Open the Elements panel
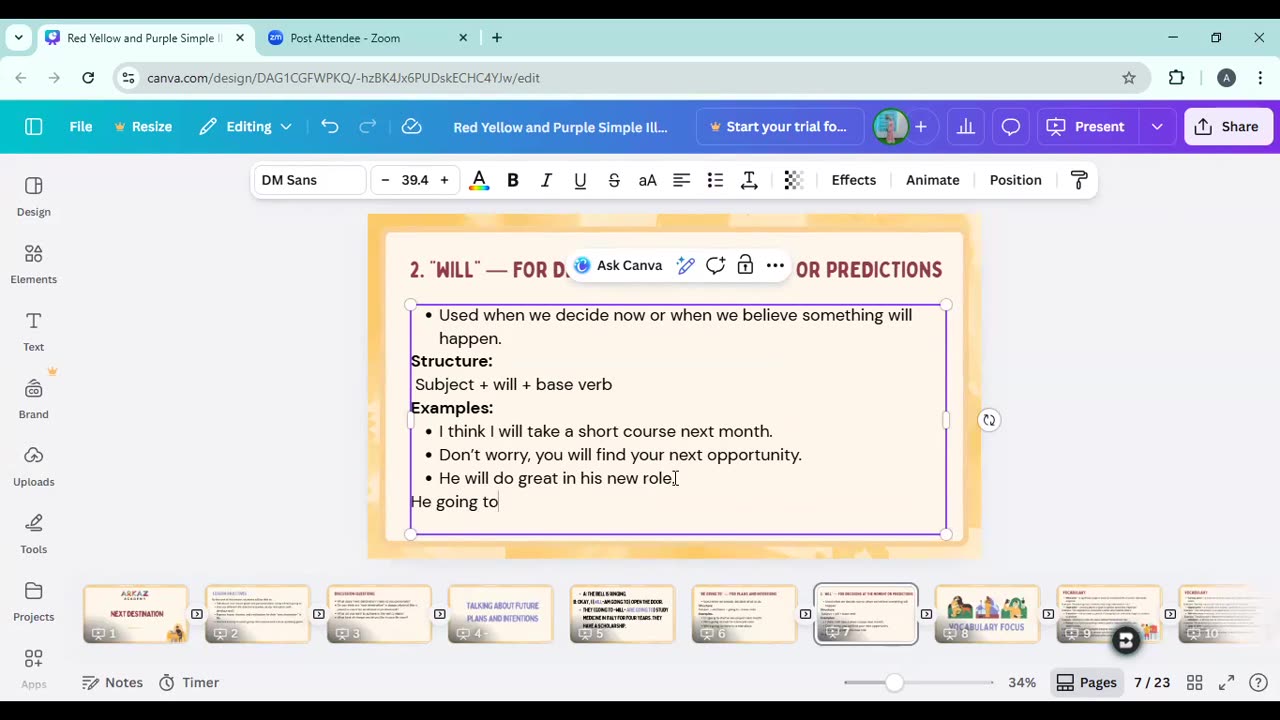The height and width of the screenshot is (720, 1280). [x=33, y=264]
